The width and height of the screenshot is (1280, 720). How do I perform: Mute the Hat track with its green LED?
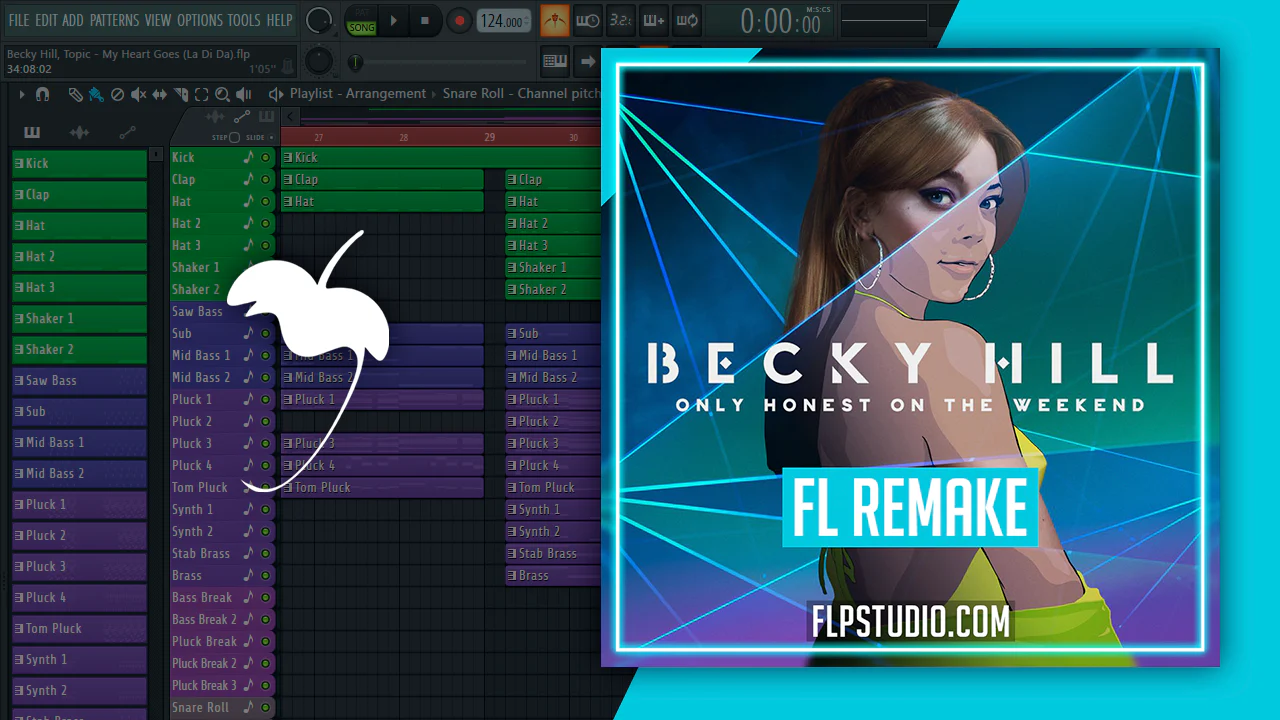click(265, 201)
